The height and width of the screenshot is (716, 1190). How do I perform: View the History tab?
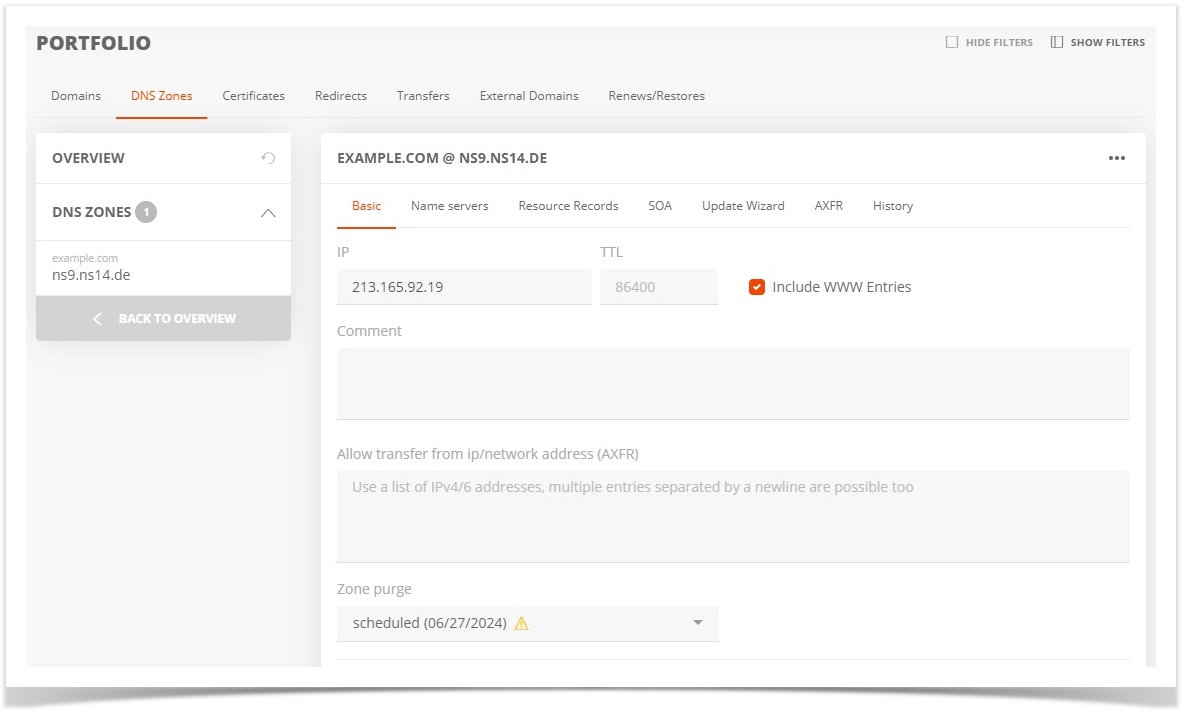[x=892, y=206]
